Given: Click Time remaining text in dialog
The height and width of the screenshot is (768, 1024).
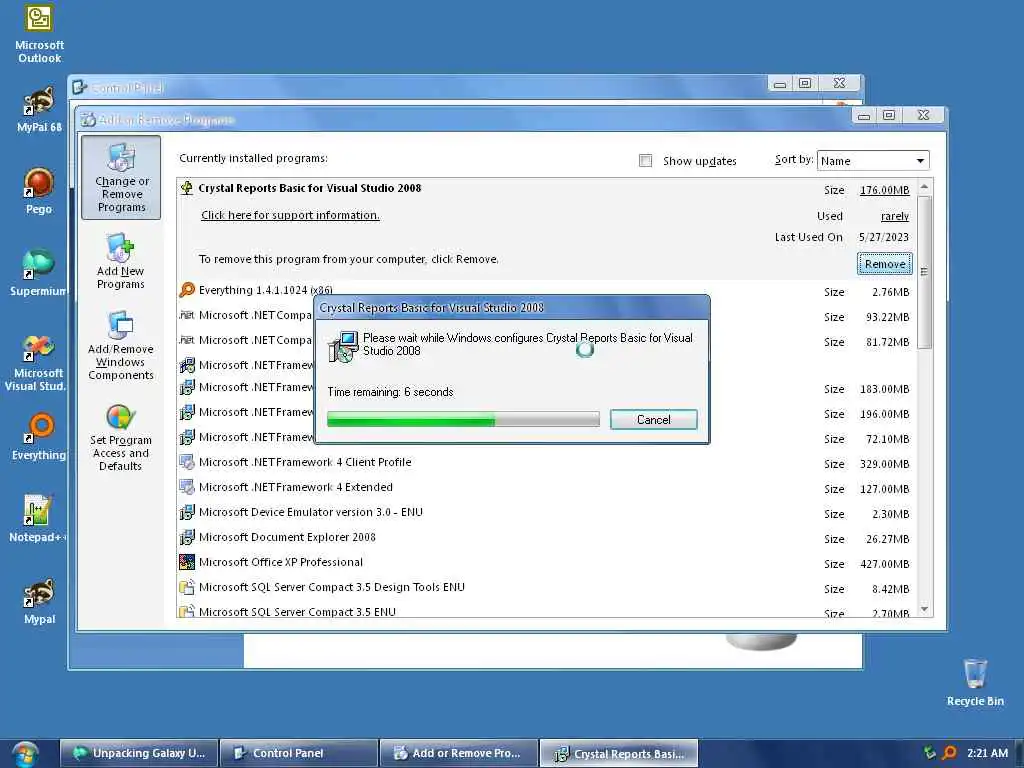Looking at the screenshot, I should pyautogui.click(x=390, y=392).
